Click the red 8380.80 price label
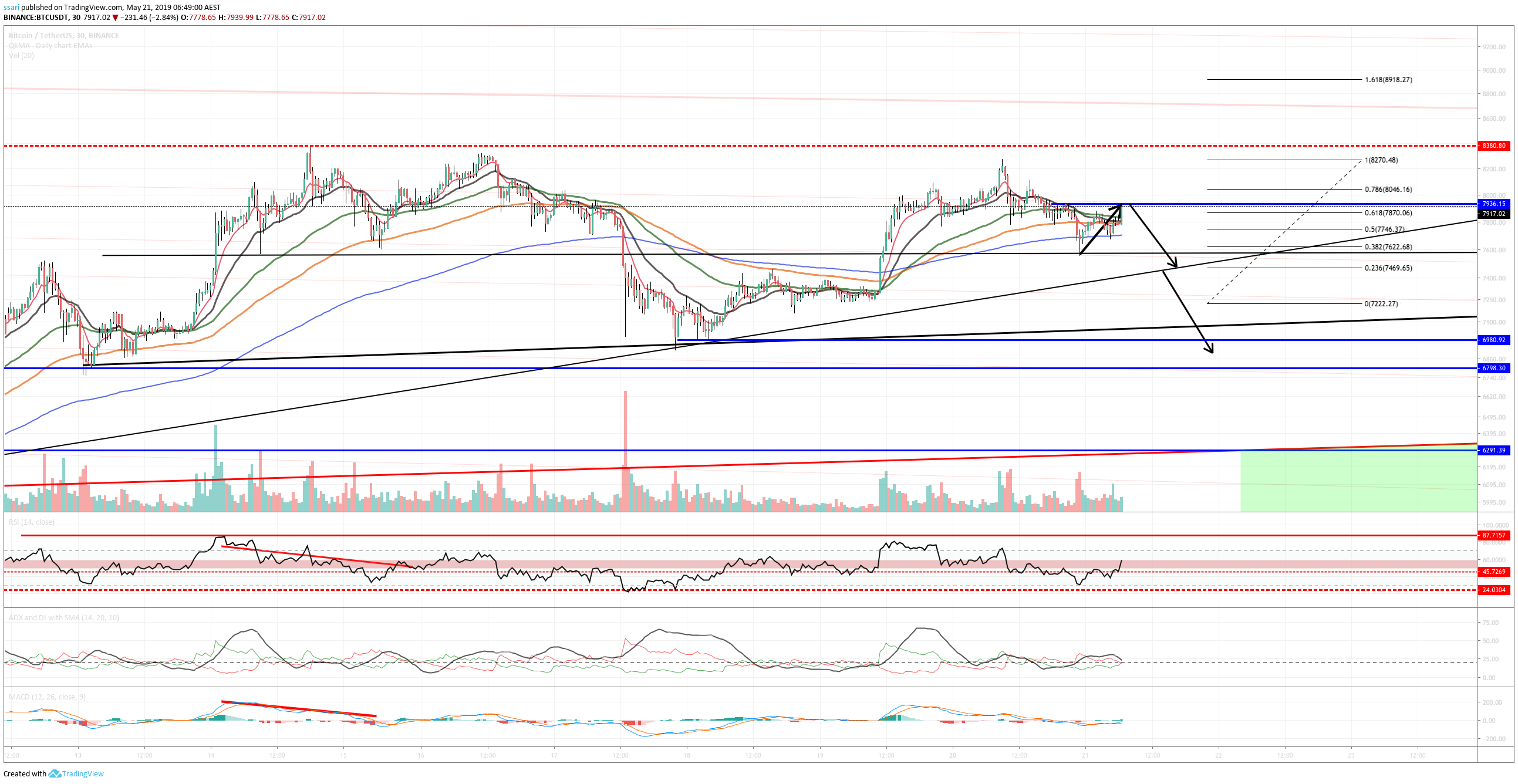Viewport: 1518px width, 784px height. click(x=1494, y=146)
